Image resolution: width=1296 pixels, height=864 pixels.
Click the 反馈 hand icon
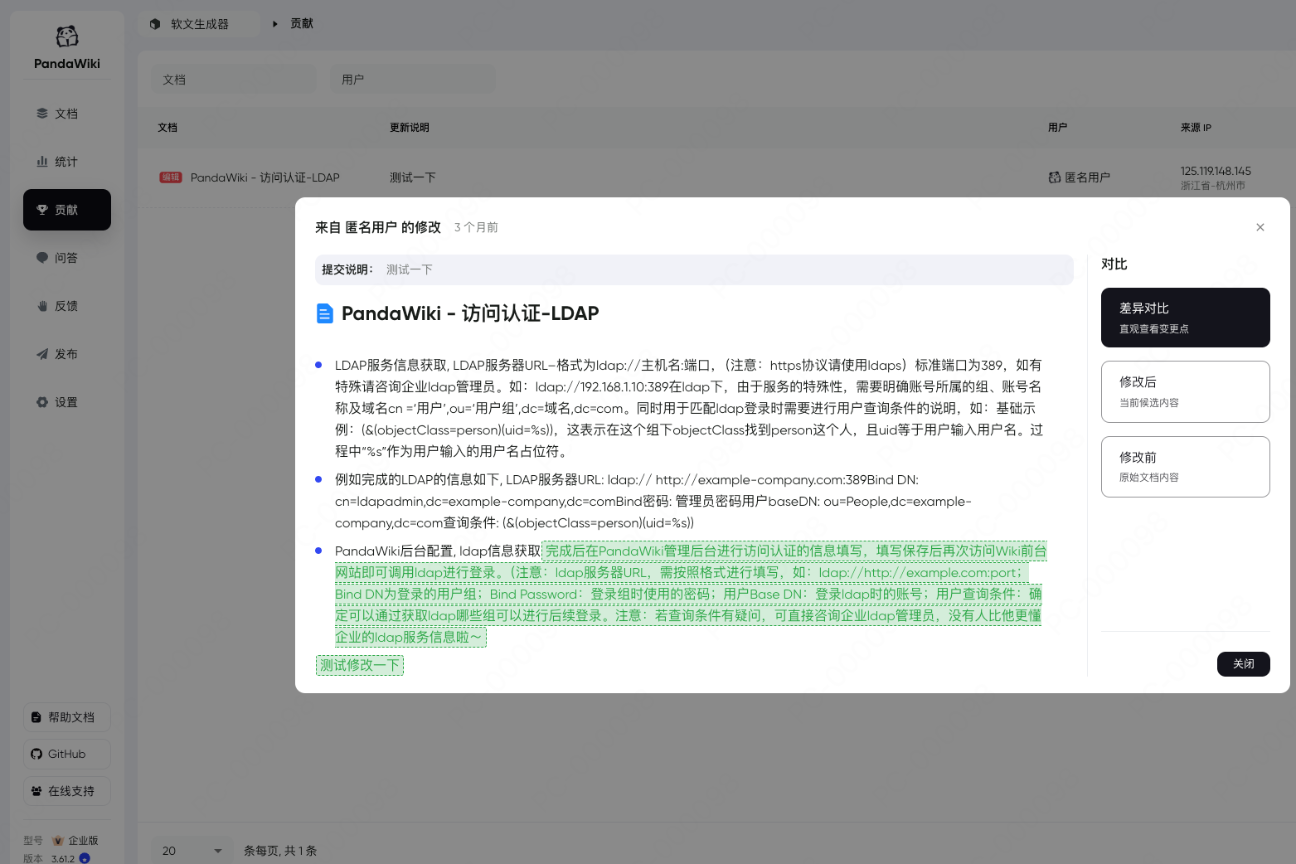42,306
